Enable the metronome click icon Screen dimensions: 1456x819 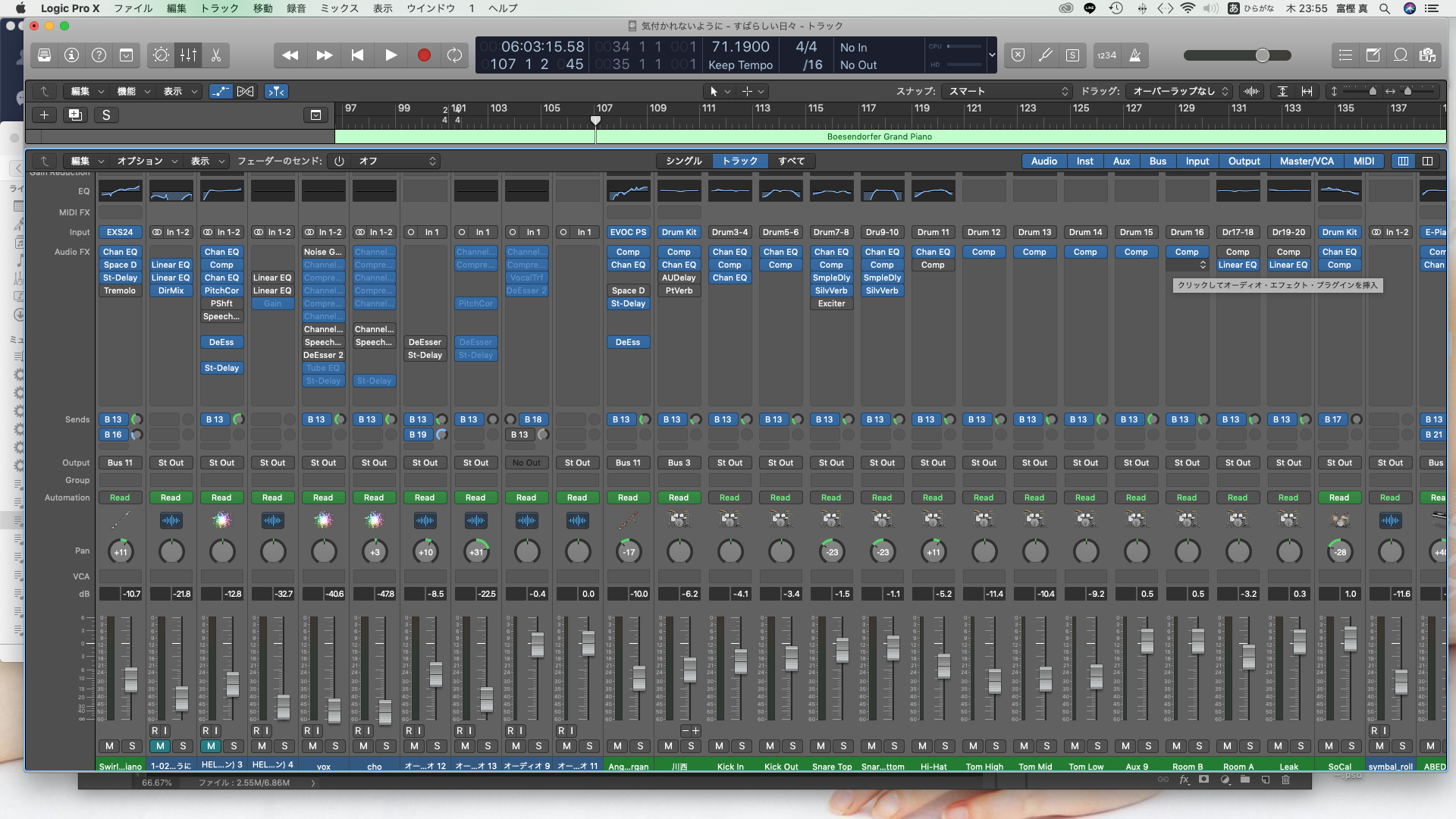(x=1135, y=55)
